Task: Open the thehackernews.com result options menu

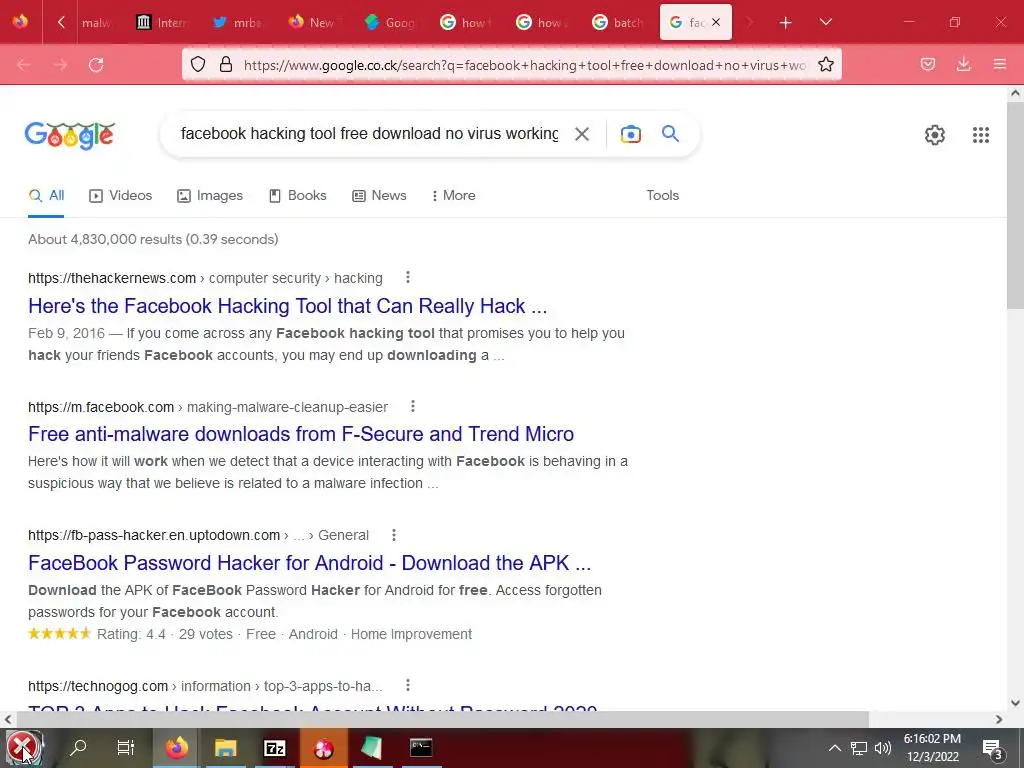Action: tap(408, 278)
